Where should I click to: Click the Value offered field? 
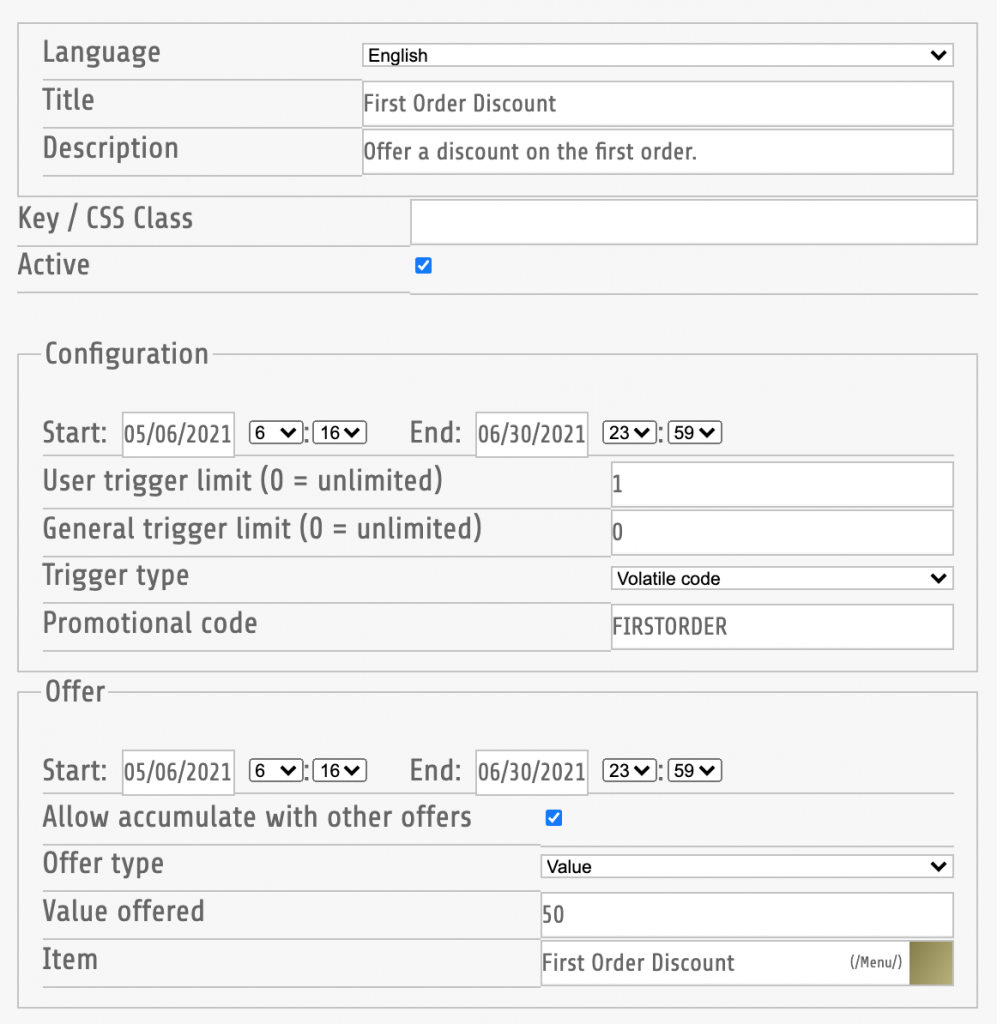[747, 915]
